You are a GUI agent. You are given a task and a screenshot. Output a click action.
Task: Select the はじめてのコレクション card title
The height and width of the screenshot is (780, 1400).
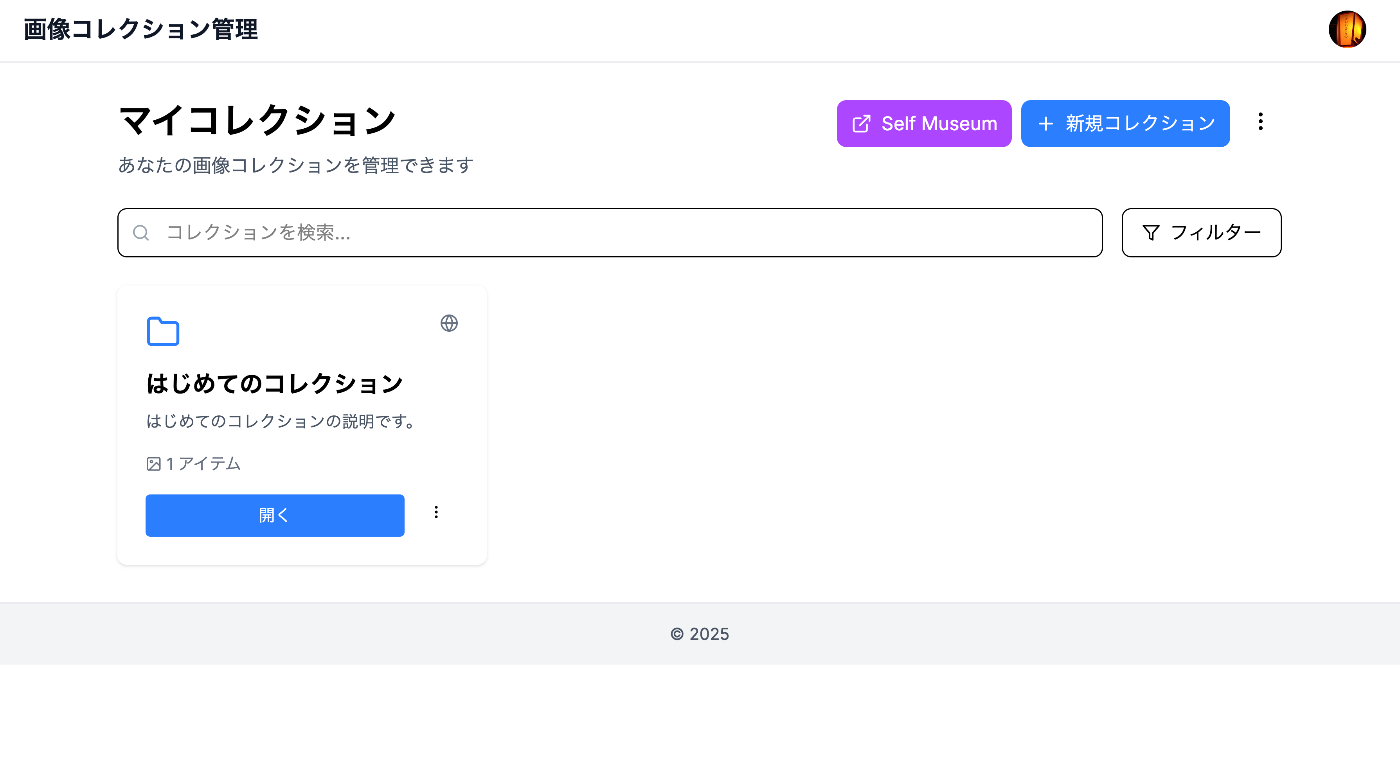click(x=275, y=384)
